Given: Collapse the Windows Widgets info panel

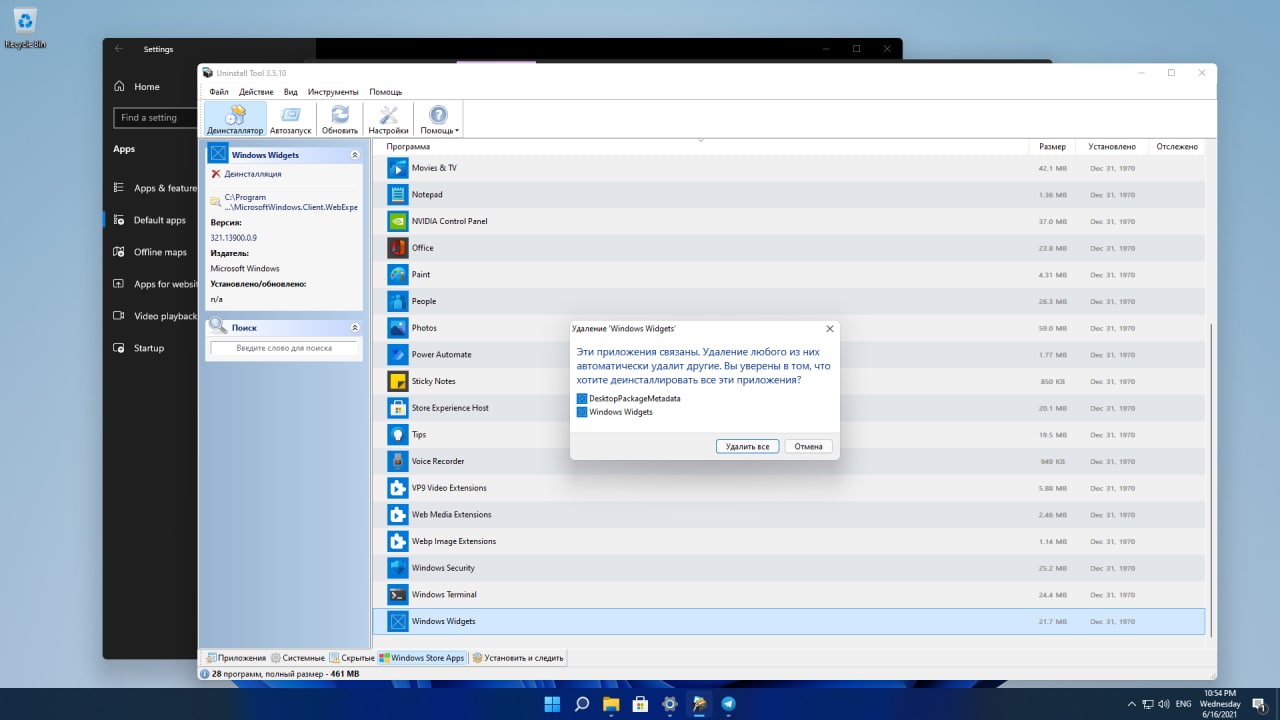Looking at the screenshot, I should [354, 155].
